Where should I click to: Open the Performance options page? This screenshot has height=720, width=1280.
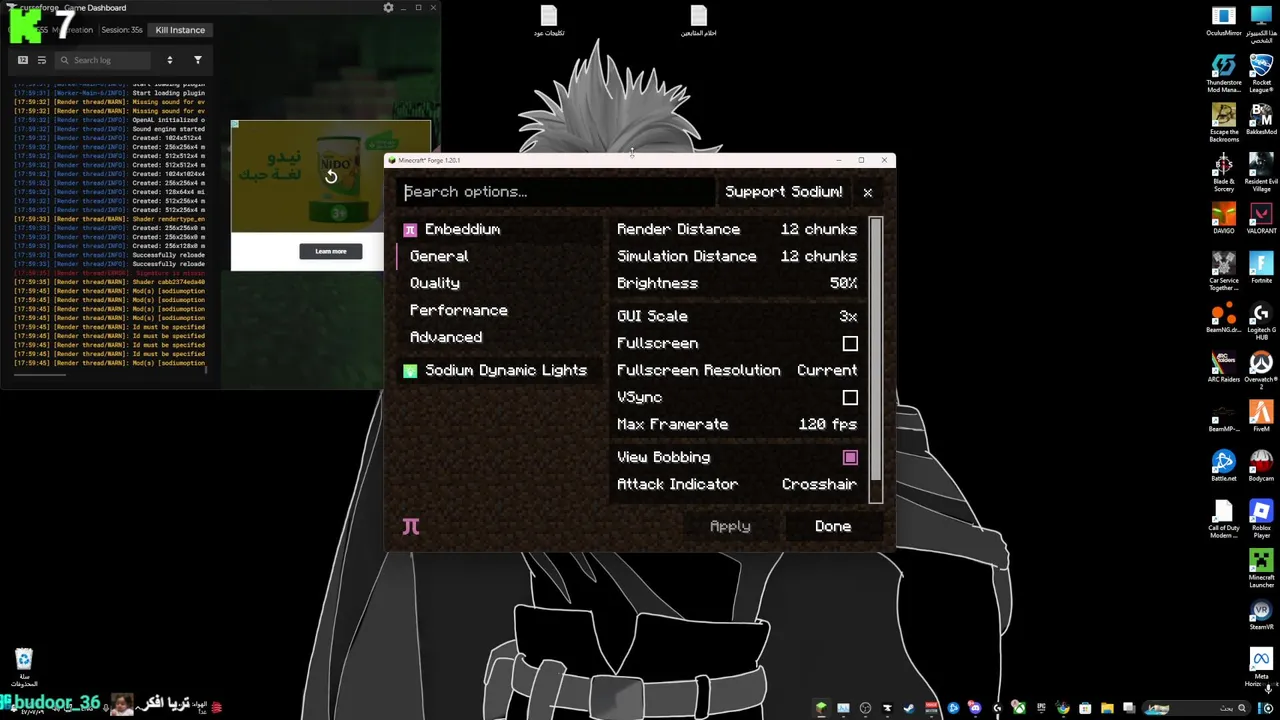tap(459, 310)
